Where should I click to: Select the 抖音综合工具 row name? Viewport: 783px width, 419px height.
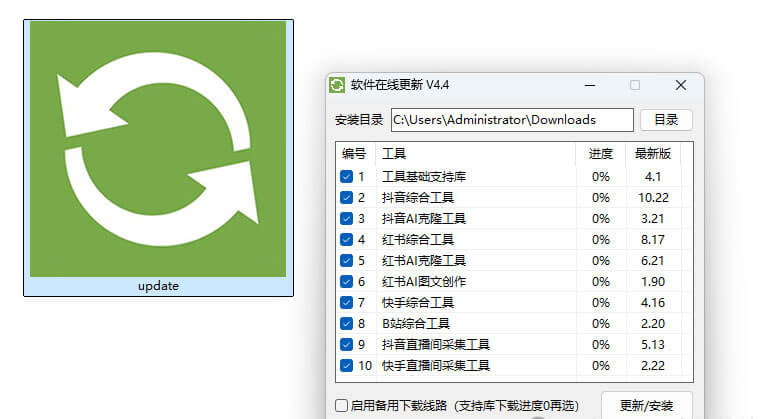pyautogui.click(x=418, y=198)
